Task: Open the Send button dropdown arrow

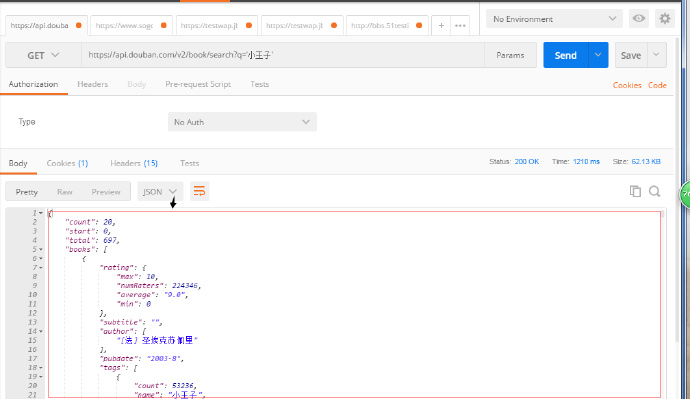Action: [598, 55]
